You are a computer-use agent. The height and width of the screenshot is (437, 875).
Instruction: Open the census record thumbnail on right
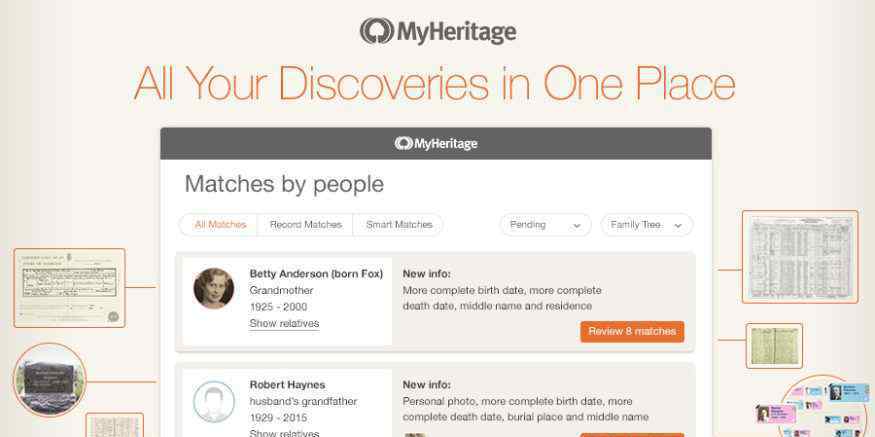coord(800,257)
